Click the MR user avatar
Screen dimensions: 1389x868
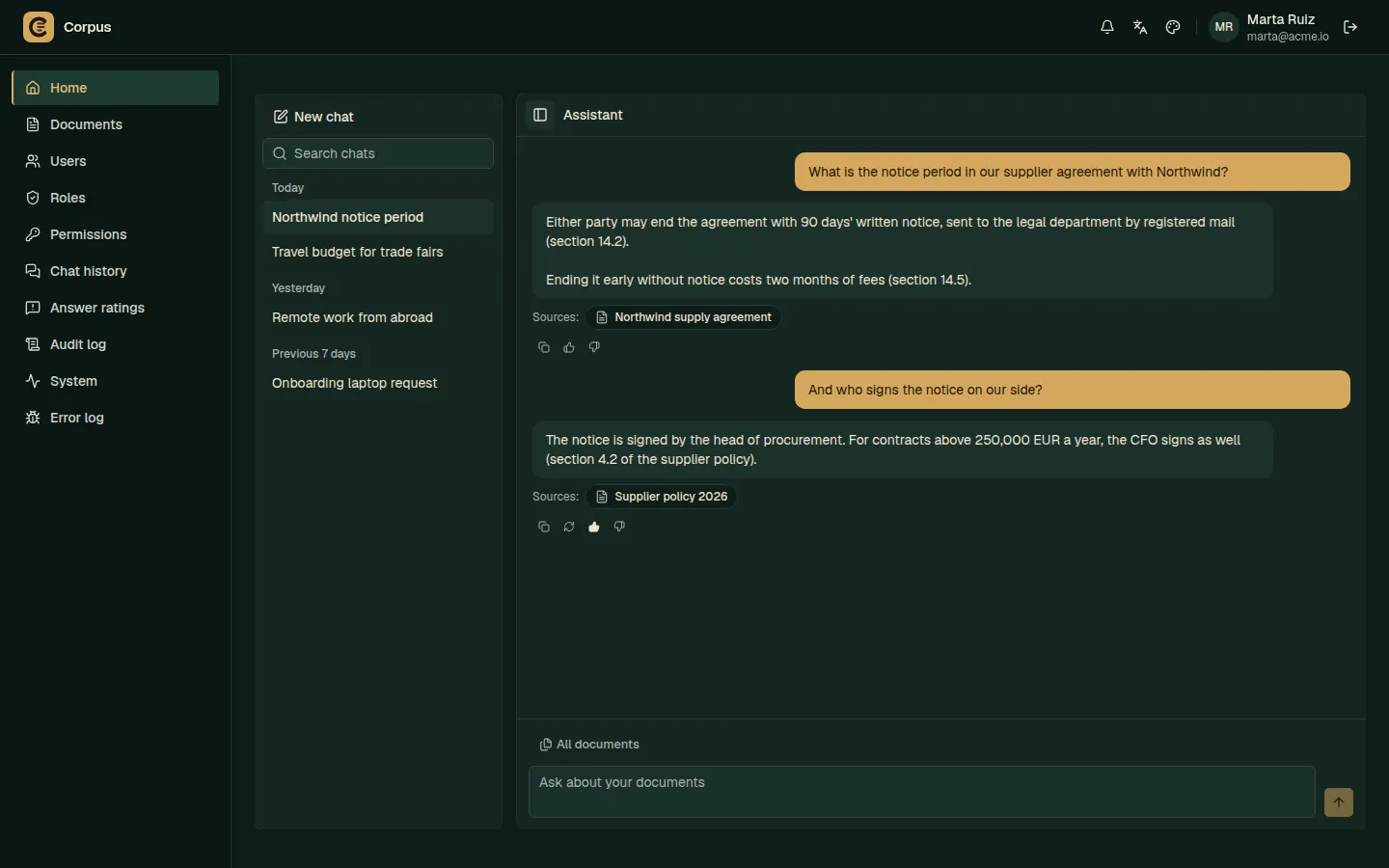click(1224, 27)
